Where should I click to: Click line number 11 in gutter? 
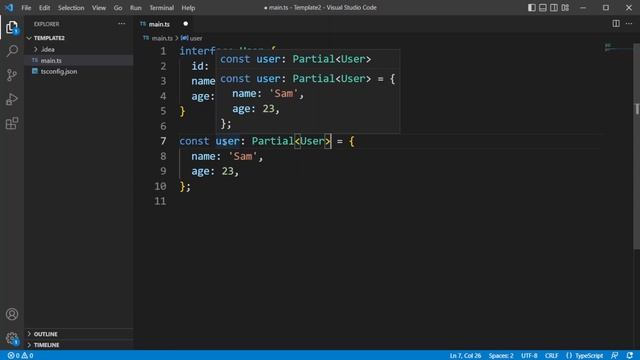(160, 201)
